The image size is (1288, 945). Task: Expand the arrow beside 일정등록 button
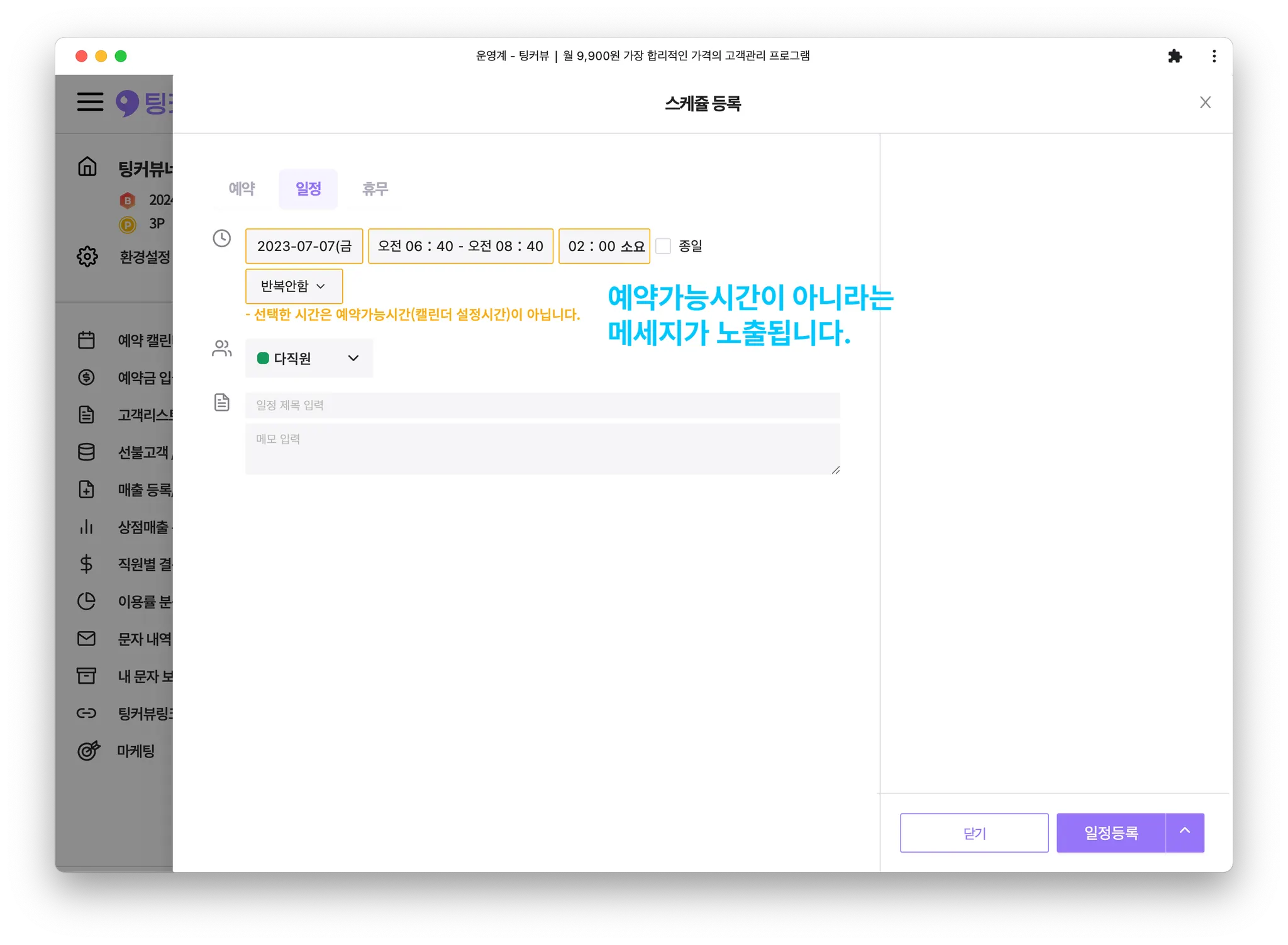[1185, 832]
